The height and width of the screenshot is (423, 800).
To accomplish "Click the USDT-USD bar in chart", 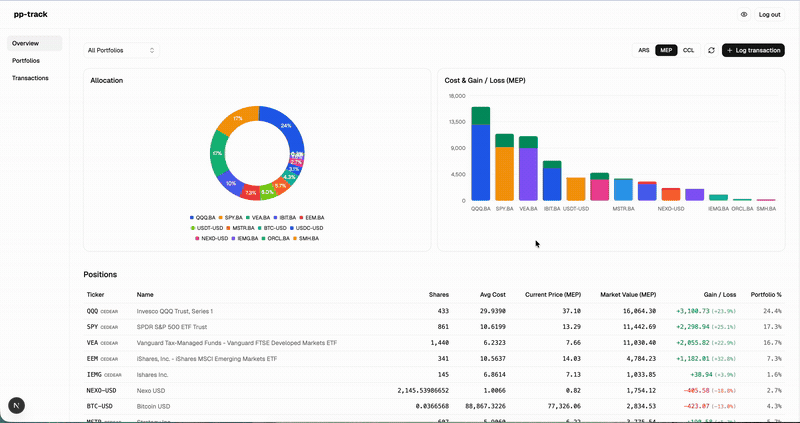I will click(x=576, y=189).
